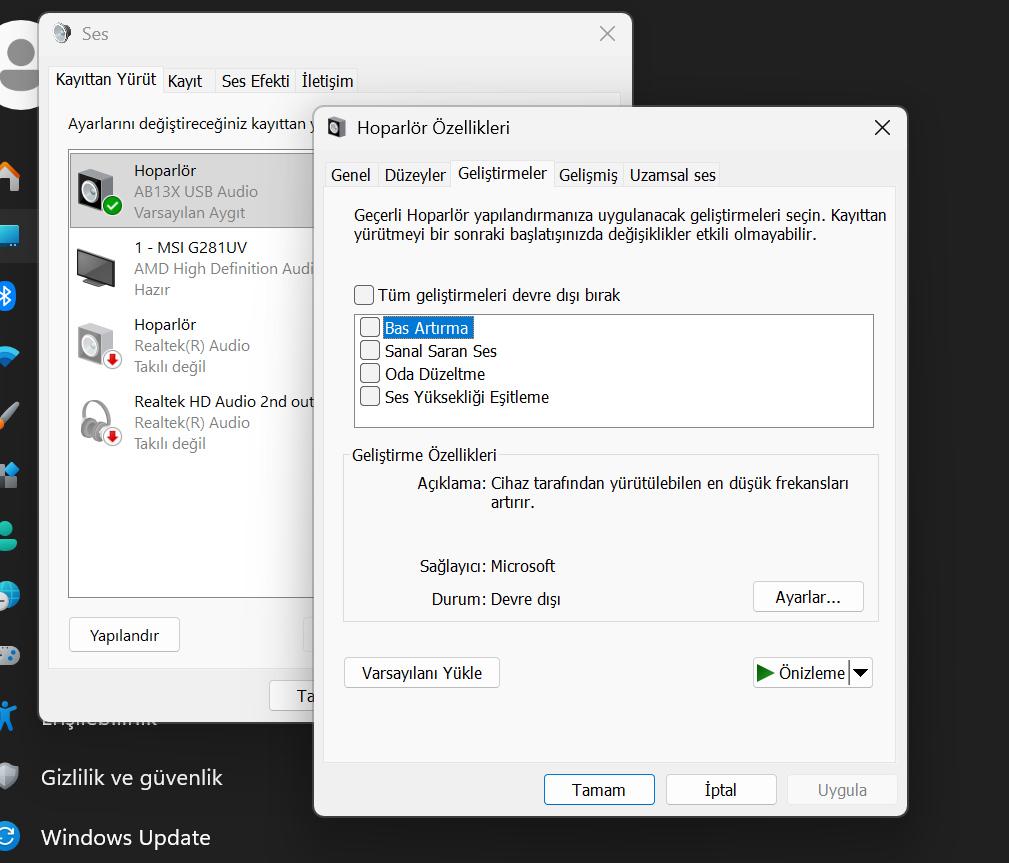This screenshot has width=1009, height=863.
Task: Open Gizlilik ve güvenlik settings
Action: [131, 777]
